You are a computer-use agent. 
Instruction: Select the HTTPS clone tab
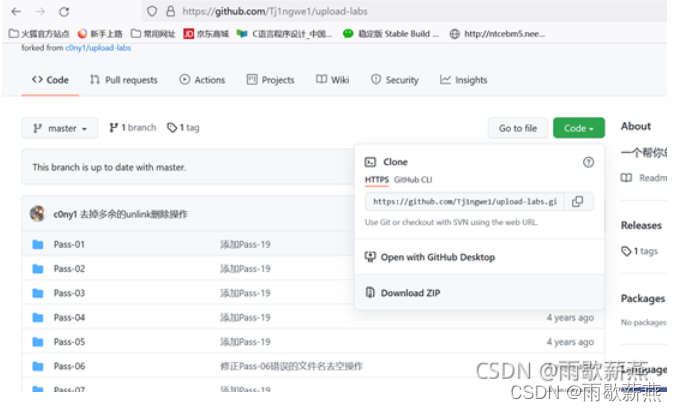coord(377,180)
